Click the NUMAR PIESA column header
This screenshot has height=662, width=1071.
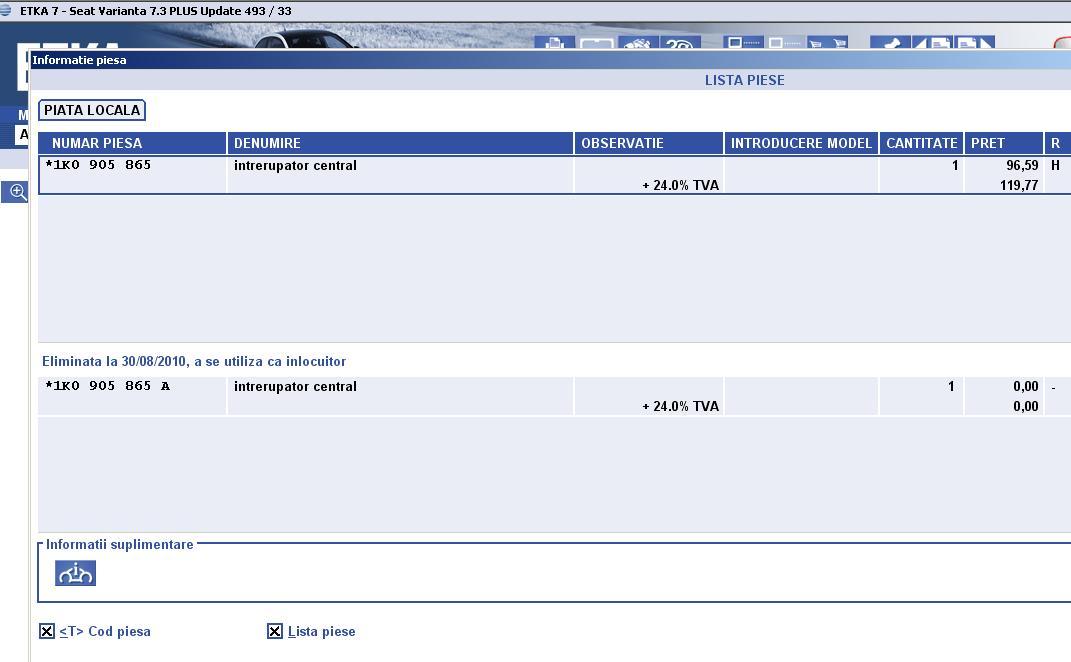coord(97,143)
